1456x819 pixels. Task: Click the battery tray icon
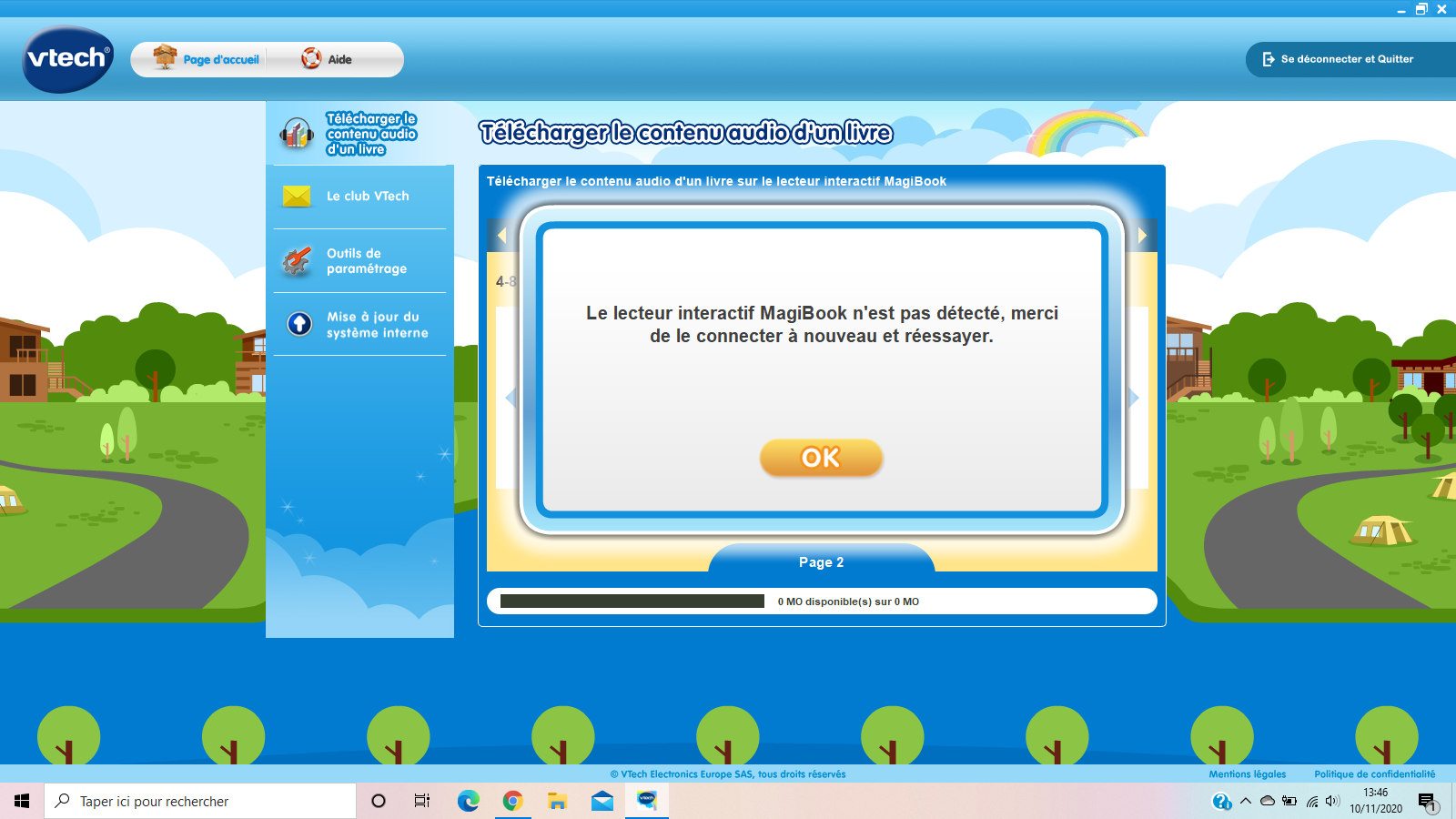[1289, 801]
